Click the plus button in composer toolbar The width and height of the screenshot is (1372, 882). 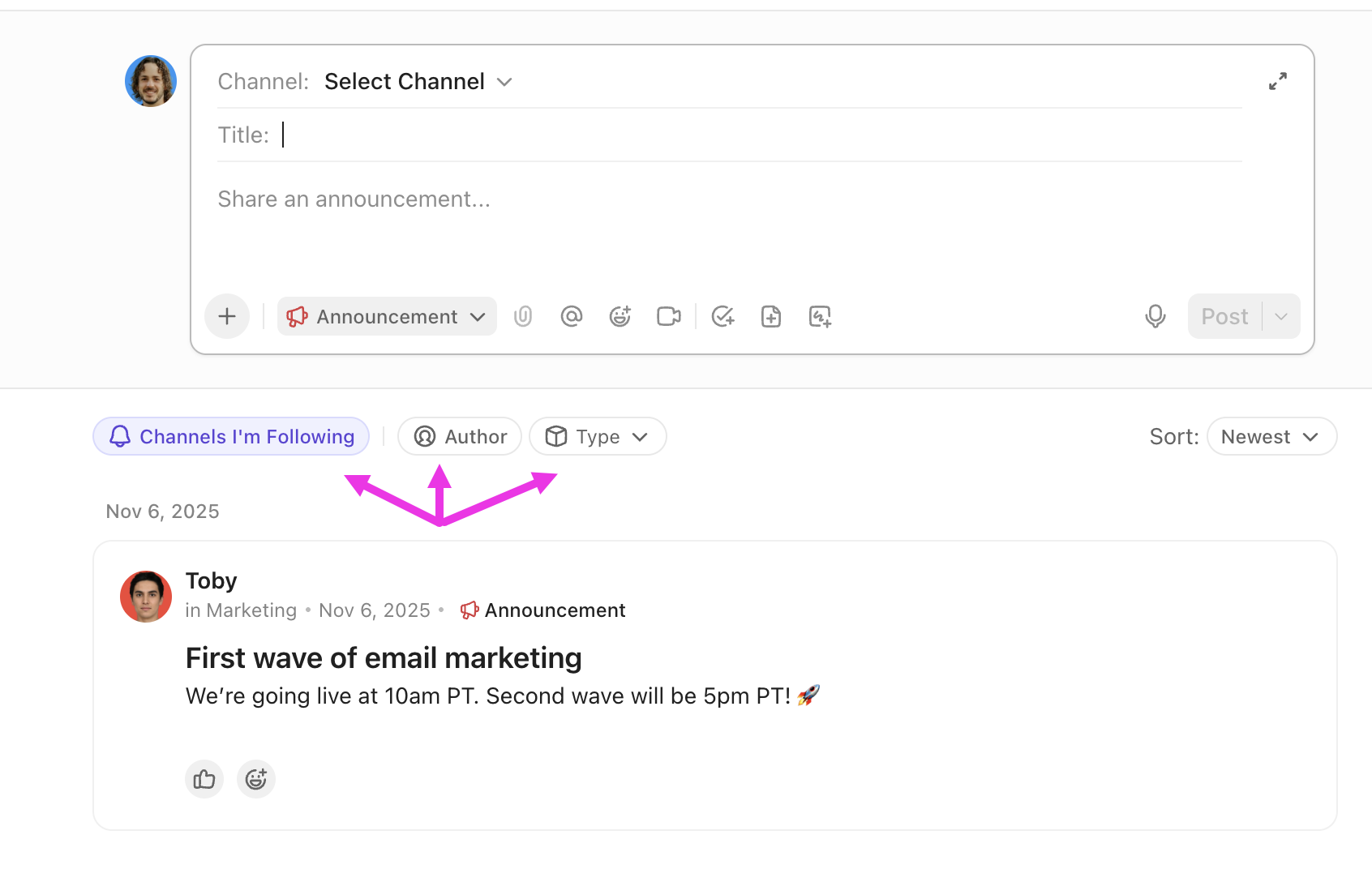click(227, 316)
